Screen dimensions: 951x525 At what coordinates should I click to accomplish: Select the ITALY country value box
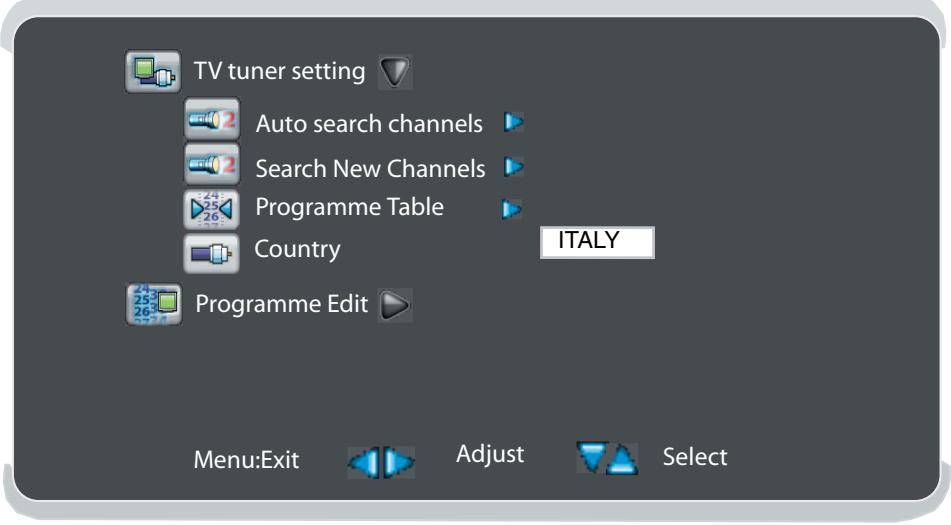597,242
